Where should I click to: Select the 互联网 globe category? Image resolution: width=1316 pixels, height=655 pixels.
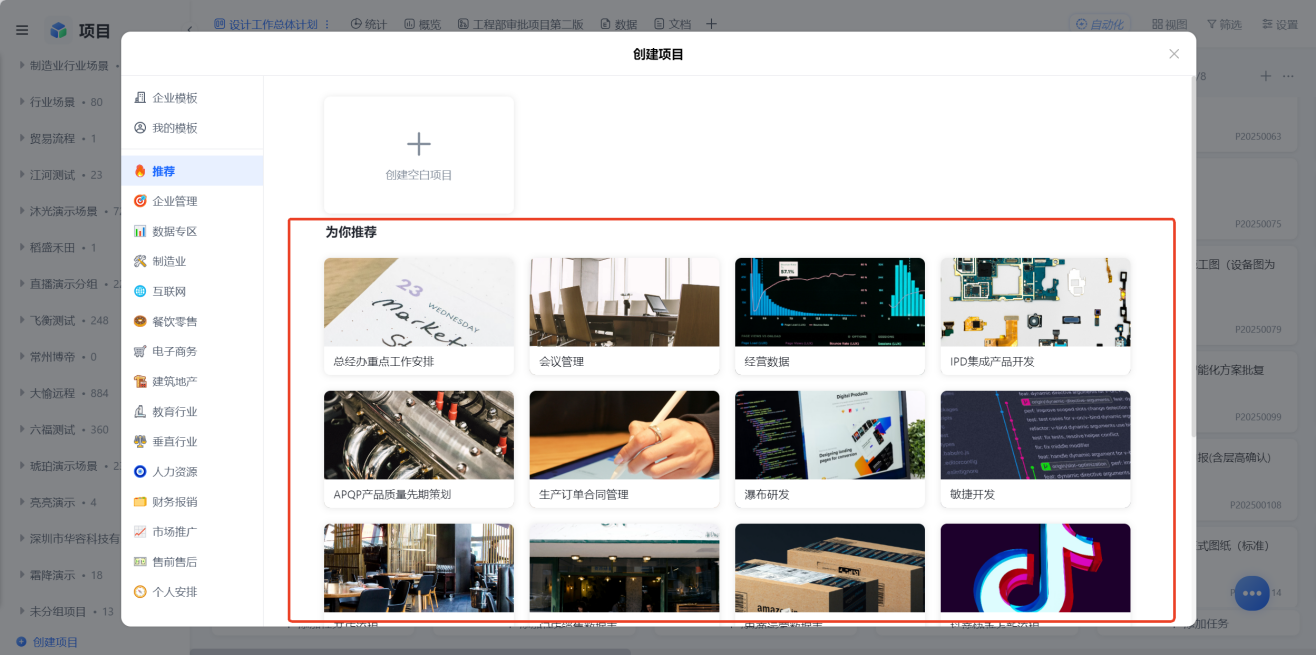pos(192,291)
